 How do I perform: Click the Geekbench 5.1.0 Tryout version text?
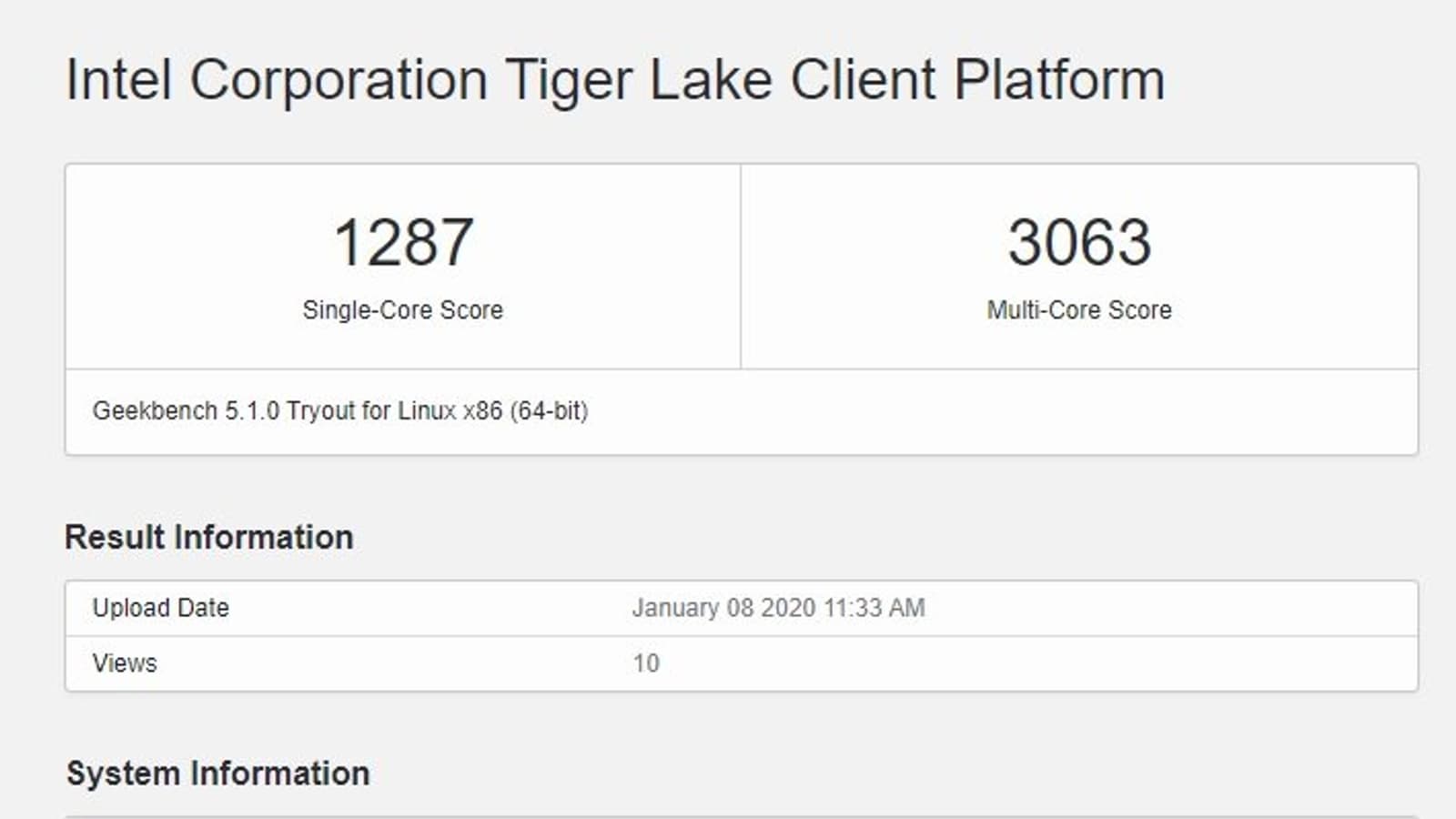(339, 411)
